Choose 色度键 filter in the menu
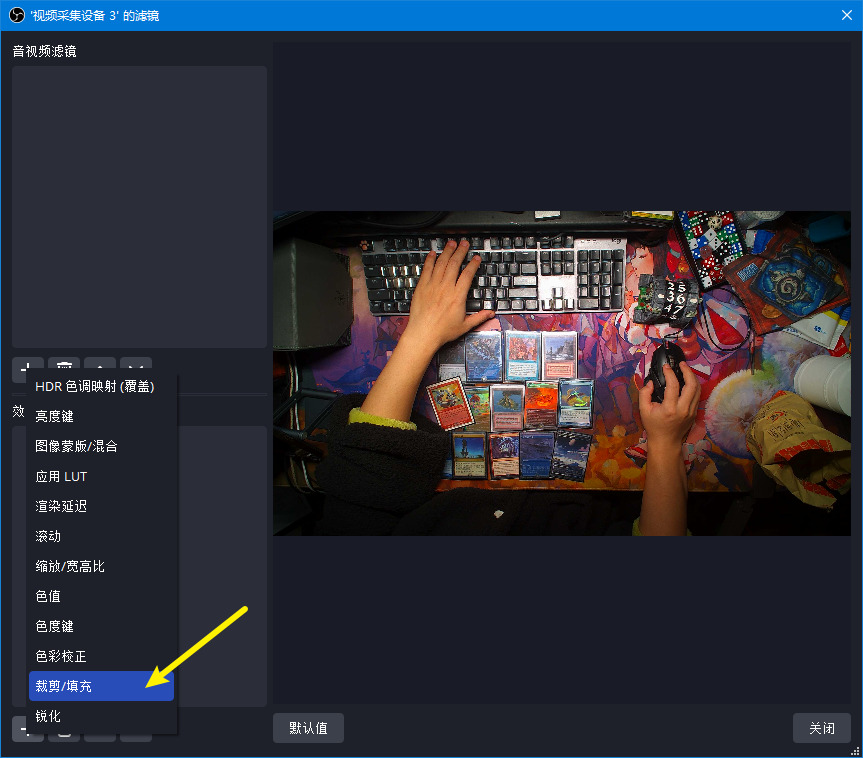This screenshot has width=863, height=758. coord(101,626)
